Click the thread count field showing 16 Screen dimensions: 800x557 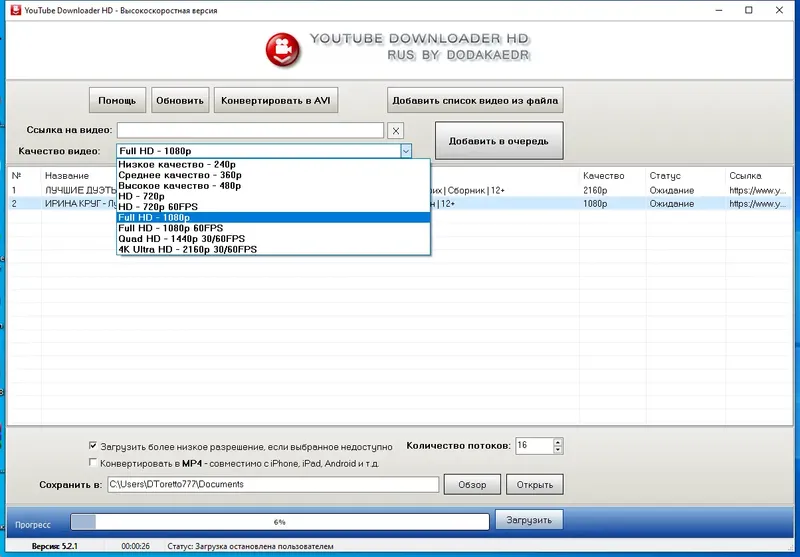(x=534, y=446)
